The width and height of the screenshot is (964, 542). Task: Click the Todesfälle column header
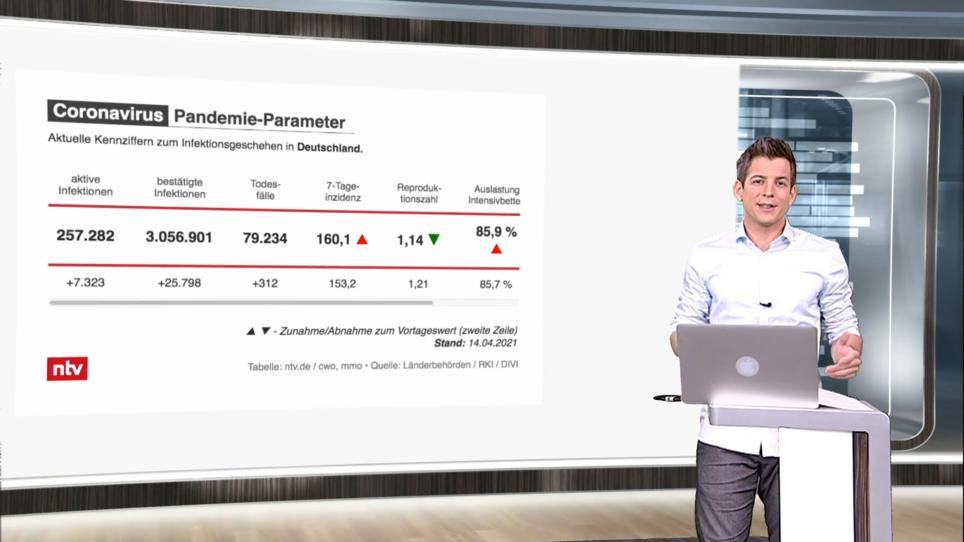[265, 190]
